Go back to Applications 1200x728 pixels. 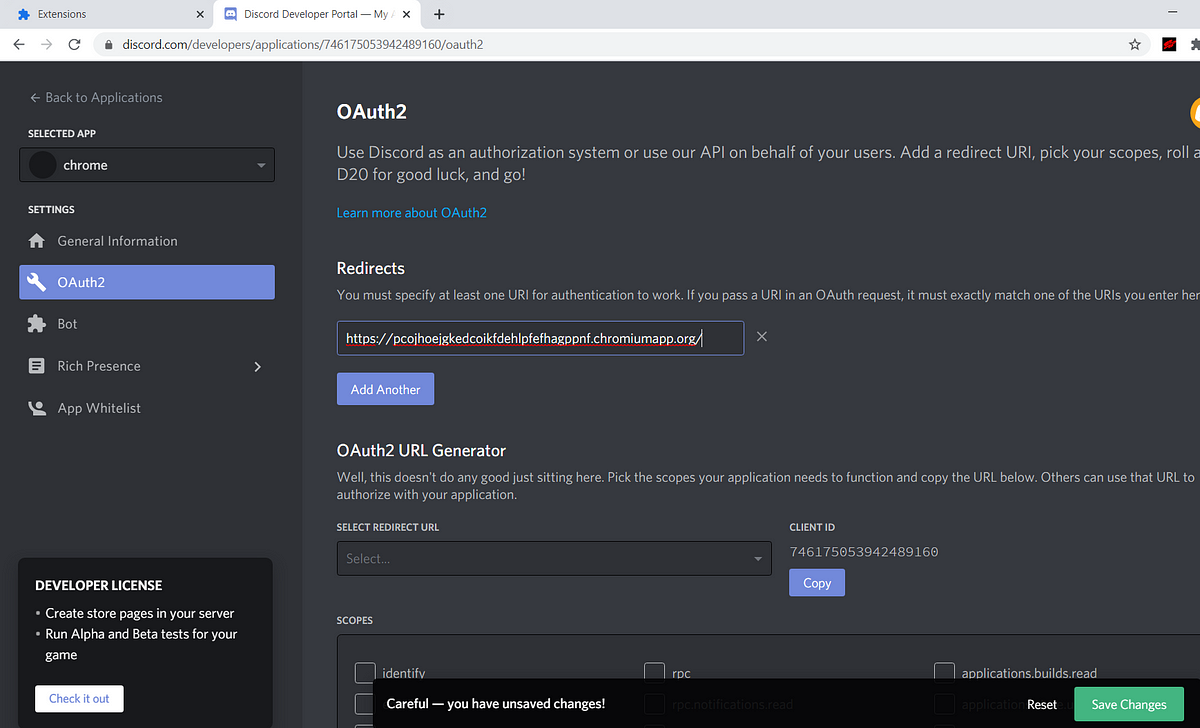tap(96, 97)
